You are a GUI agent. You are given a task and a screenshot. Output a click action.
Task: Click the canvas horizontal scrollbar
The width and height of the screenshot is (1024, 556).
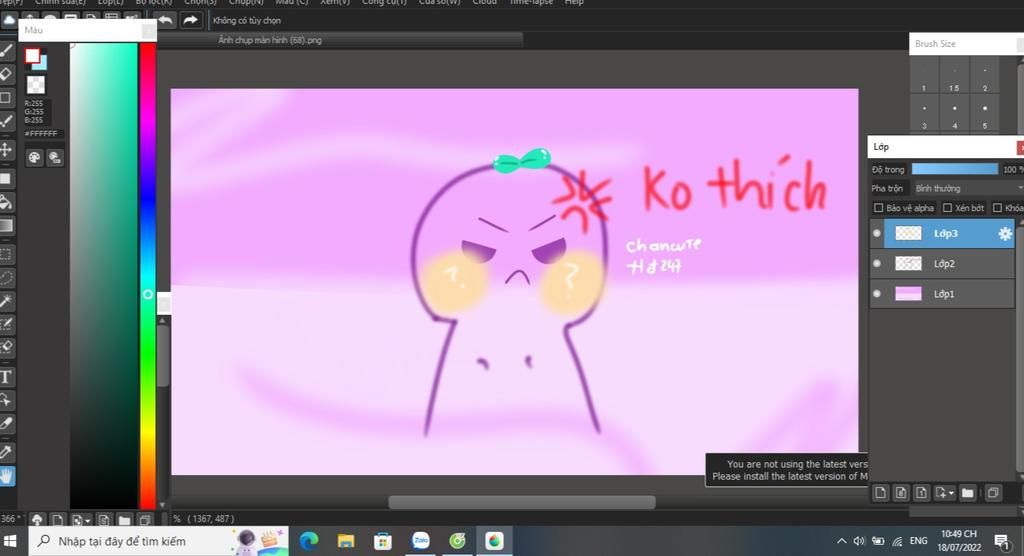[521, 502]
